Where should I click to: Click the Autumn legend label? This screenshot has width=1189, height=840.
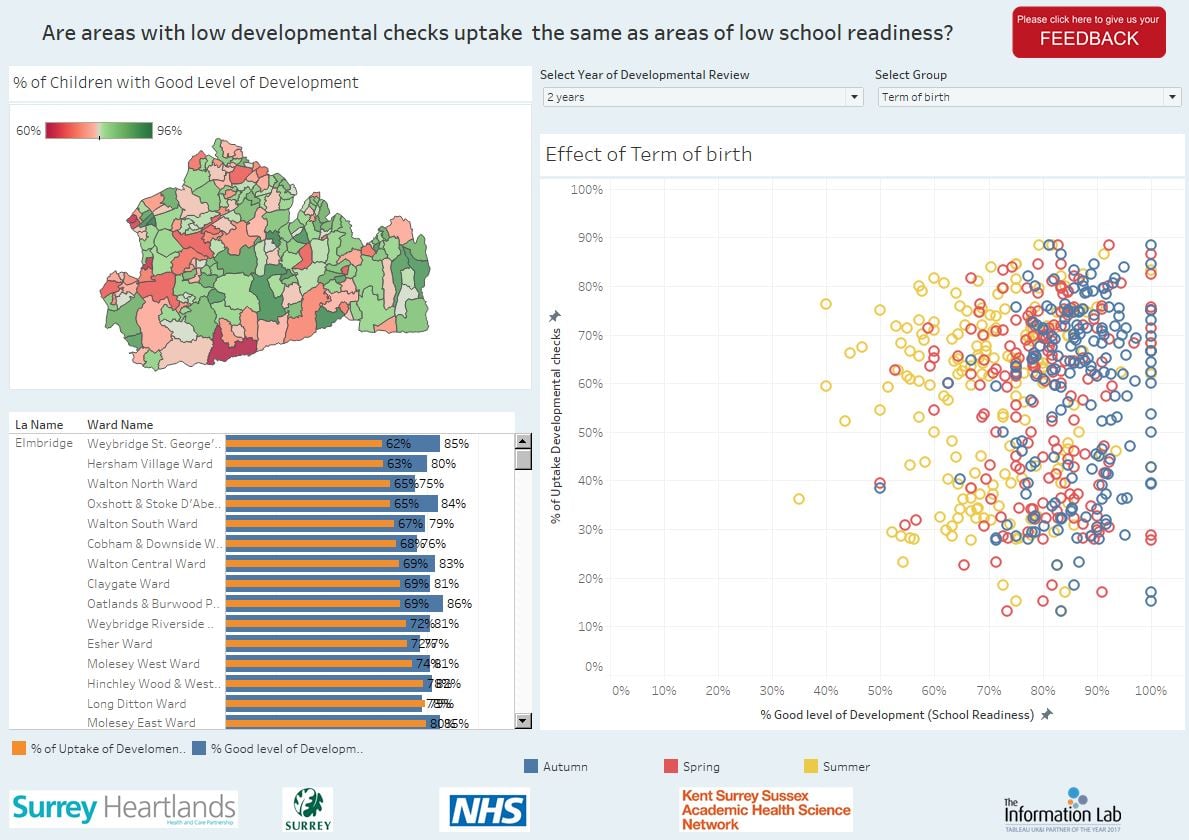tap(565, 766)
